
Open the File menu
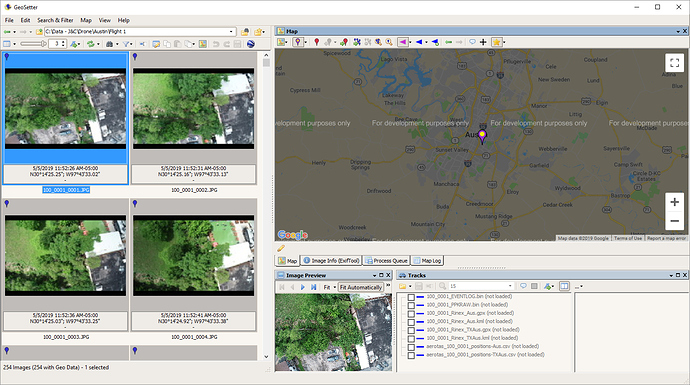coord(9,20)
